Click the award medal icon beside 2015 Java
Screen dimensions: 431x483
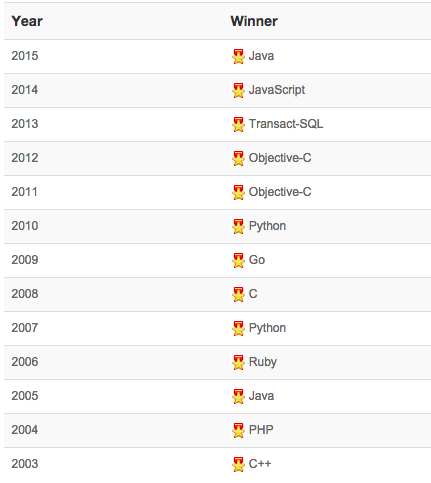238,56
